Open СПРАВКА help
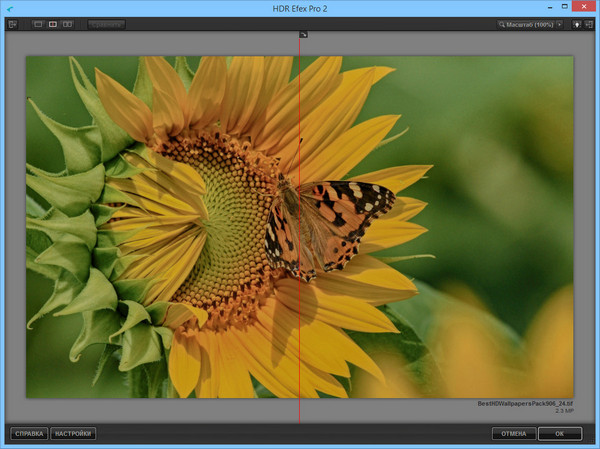600x449 pixels. pyautogui.click(x=29, y=434)
